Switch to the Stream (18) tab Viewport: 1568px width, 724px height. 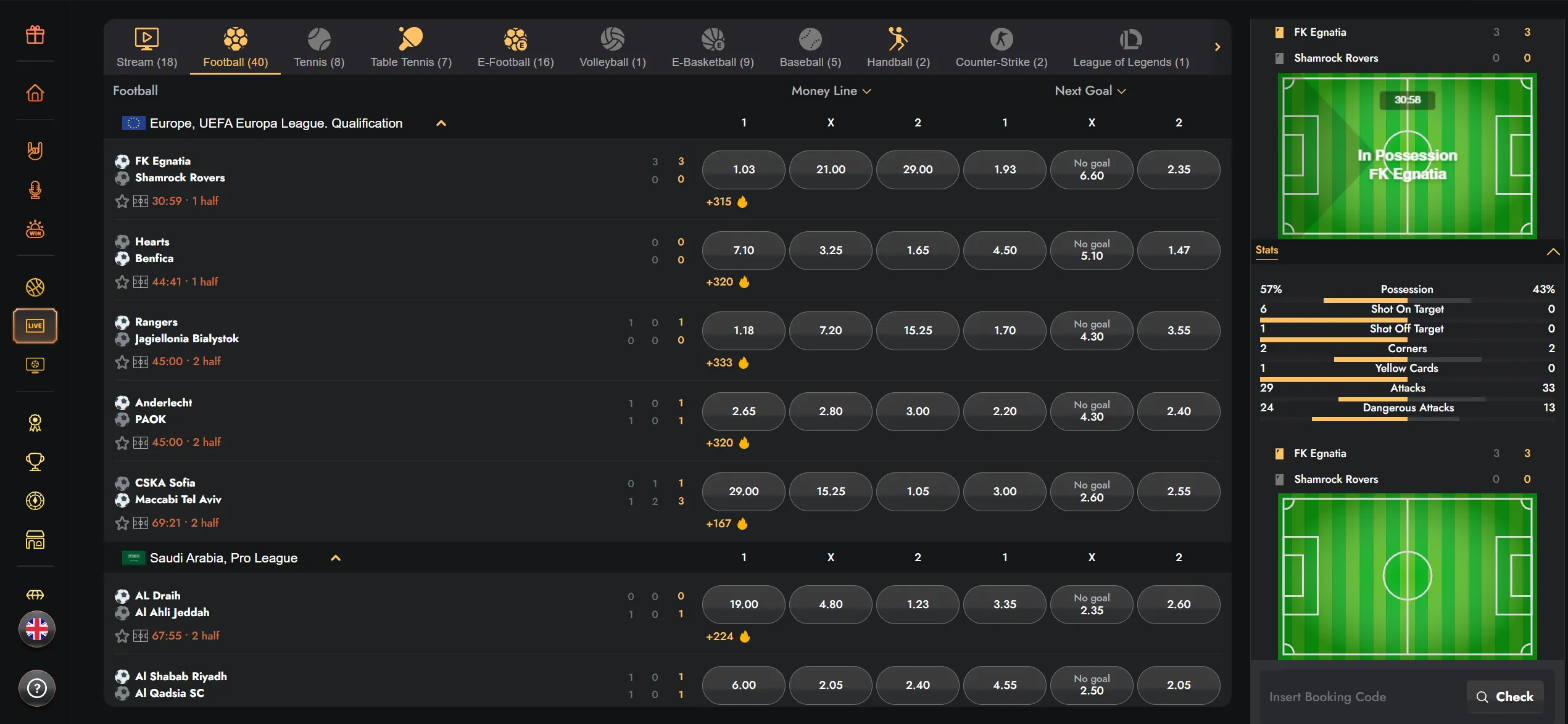coord(147,47)
